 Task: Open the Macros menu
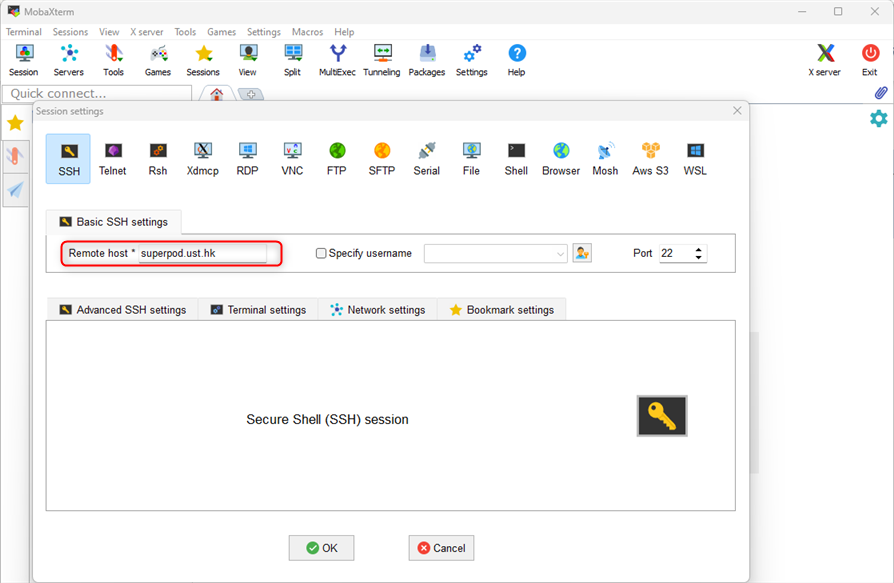(307, 32)
